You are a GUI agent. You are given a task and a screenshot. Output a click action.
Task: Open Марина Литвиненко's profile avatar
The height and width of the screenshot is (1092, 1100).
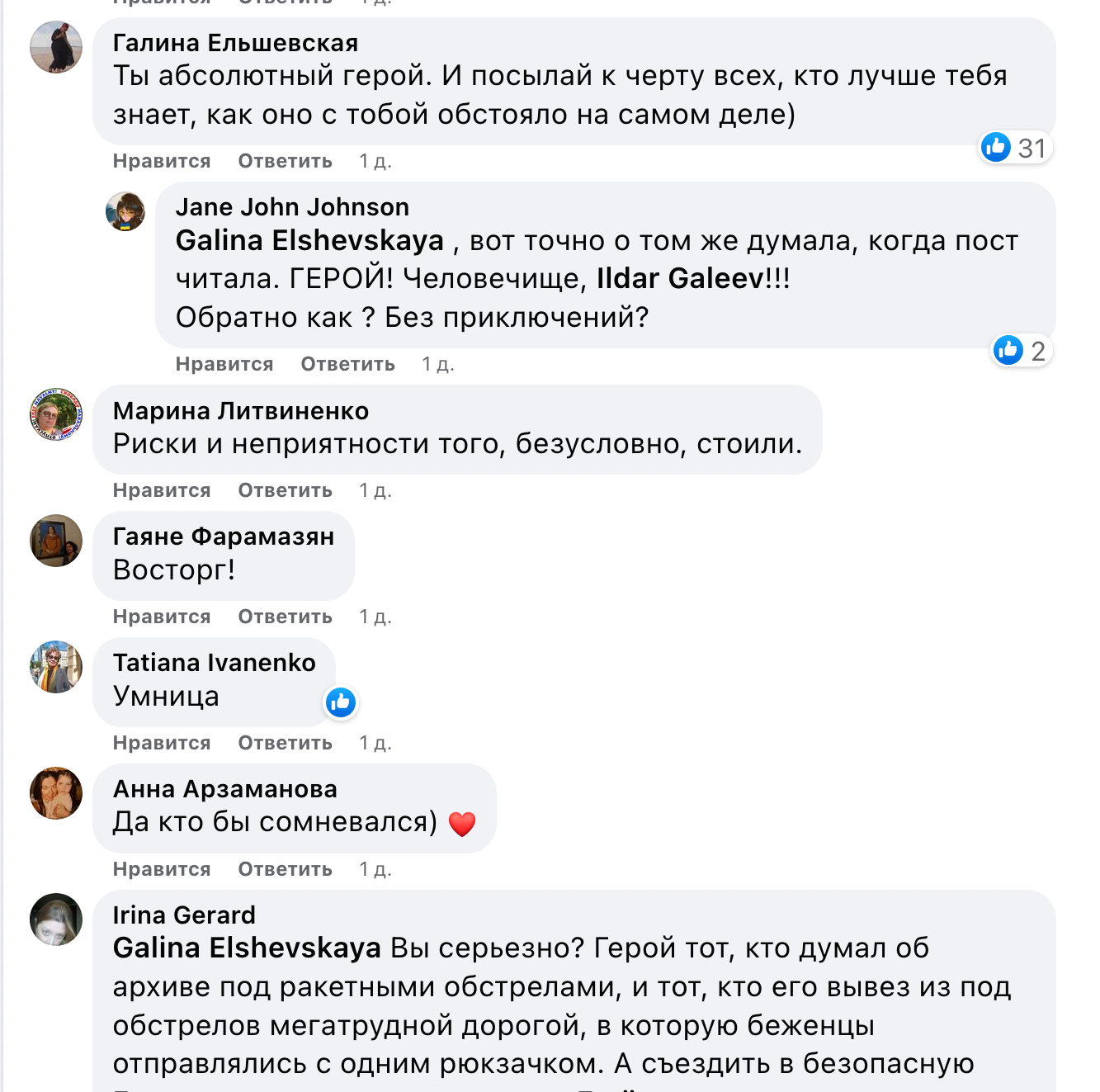[56, 414]
